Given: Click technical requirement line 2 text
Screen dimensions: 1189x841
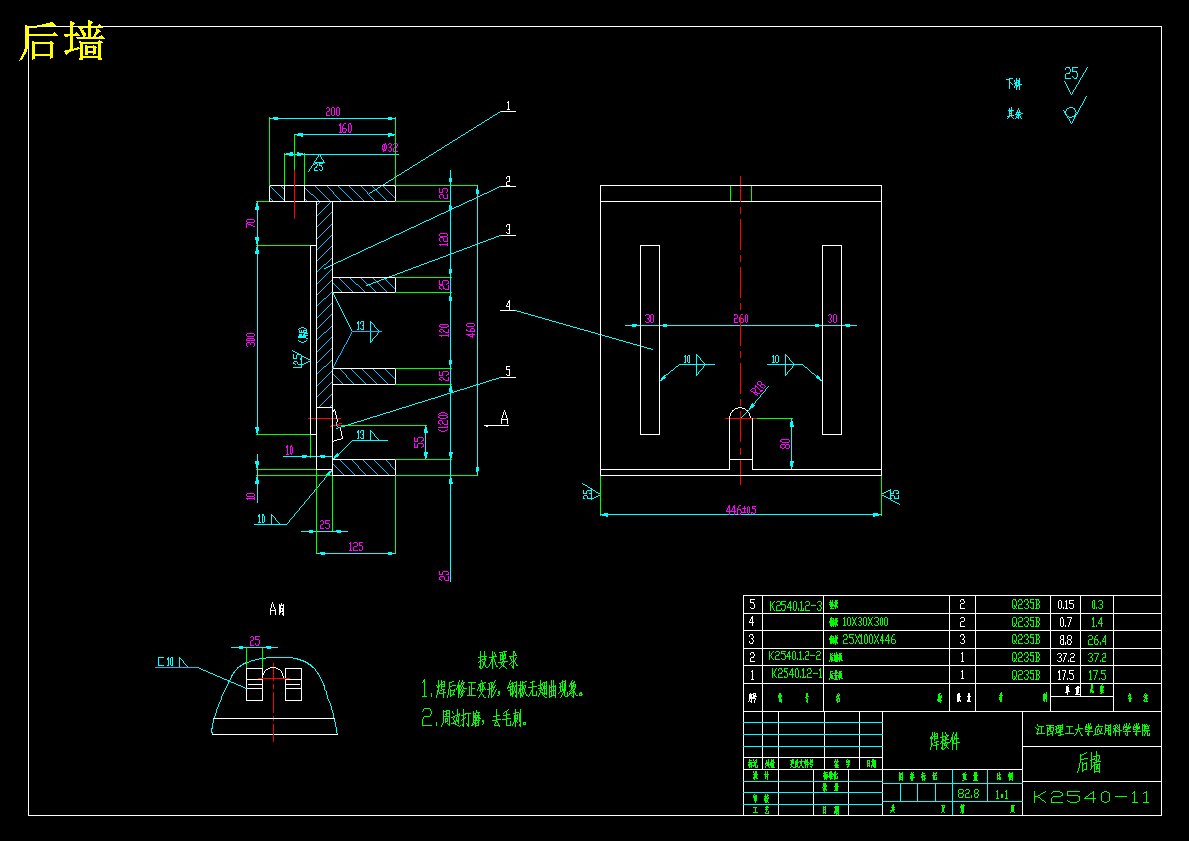Looking at the screenshot, I should pyautogui.click(x=474, y=717).
